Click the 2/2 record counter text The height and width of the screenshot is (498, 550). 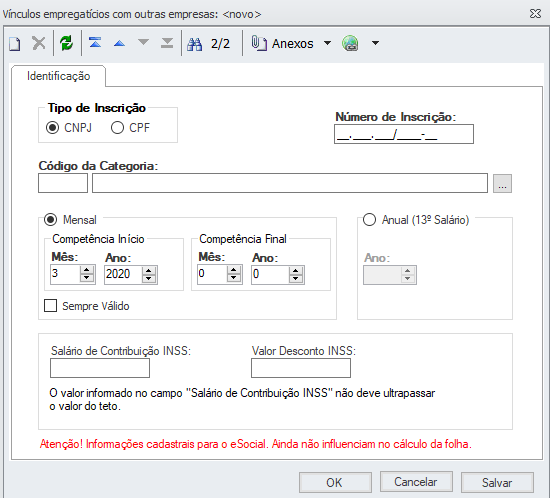tap(220, 44)
